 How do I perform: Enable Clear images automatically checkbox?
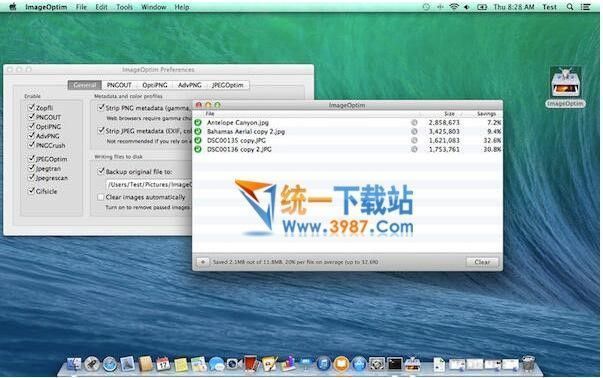[101, 197]
